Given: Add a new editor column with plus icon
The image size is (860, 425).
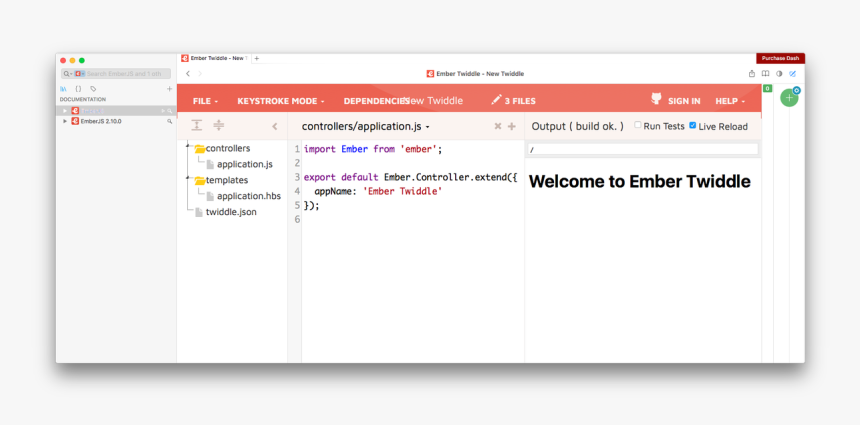Looking at the screenshot, I should (512, 127).
